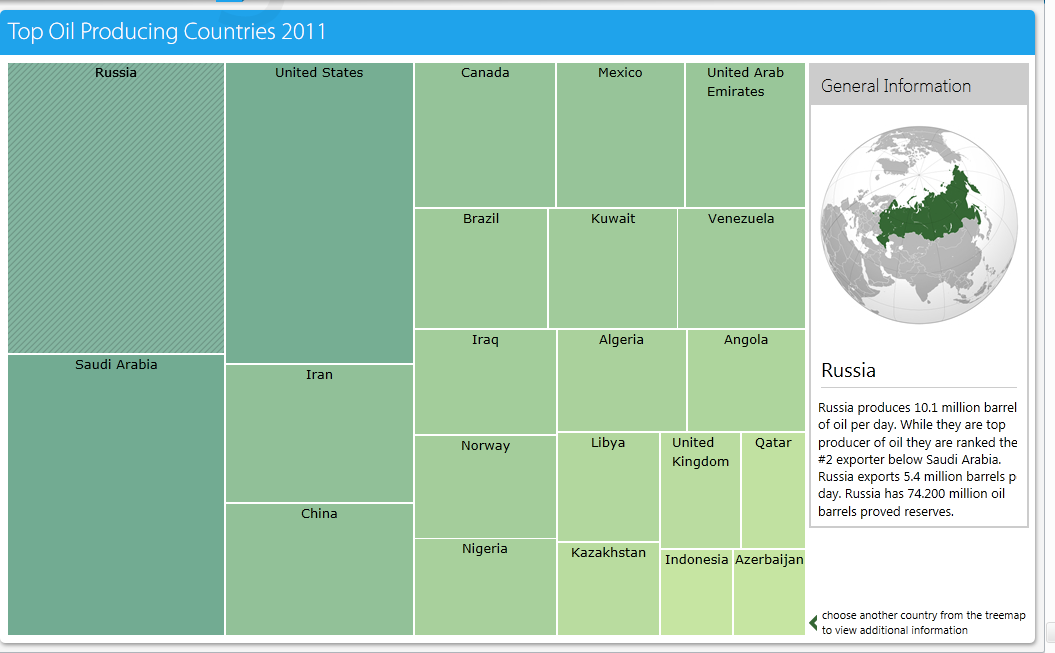This screenshot has height=653, width=1055.
Task: Select the Kazakhstan treemap tile
Action: pos(608,589)
